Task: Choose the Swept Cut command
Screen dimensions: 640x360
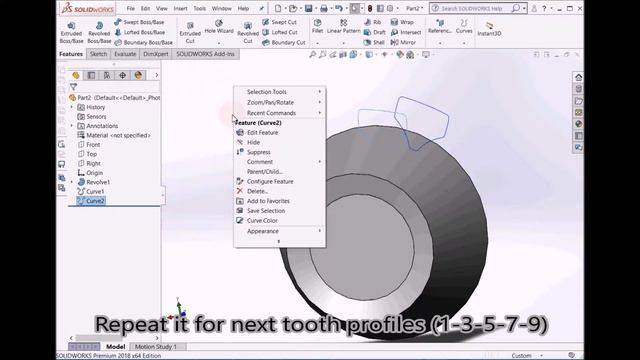Action: pyautogui.click(x=280, y=22)
